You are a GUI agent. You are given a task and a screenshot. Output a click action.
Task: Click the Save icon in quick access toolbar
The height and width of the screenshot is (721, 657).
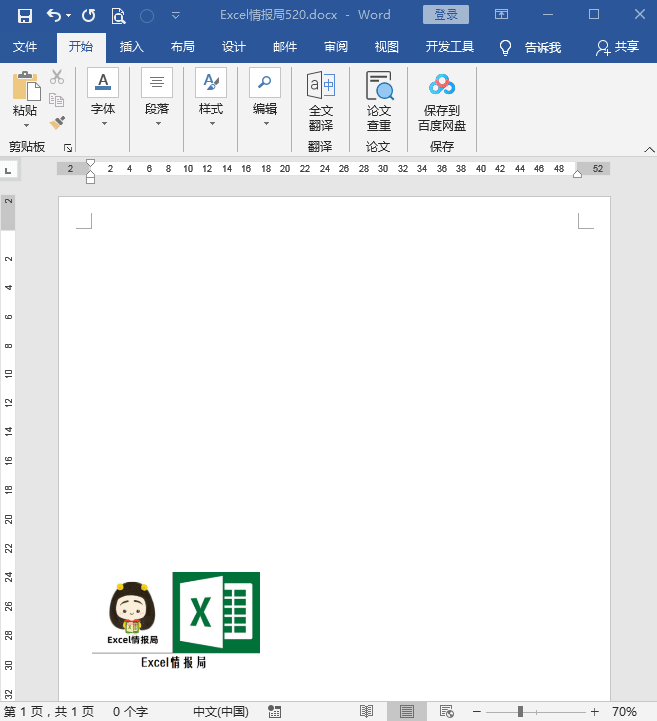tap(25, 16)
